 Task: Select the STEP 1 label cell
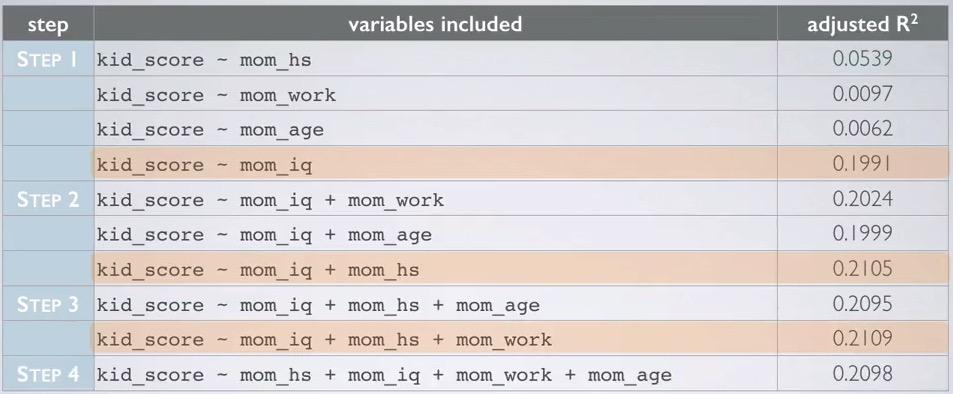tap(48, 60)
